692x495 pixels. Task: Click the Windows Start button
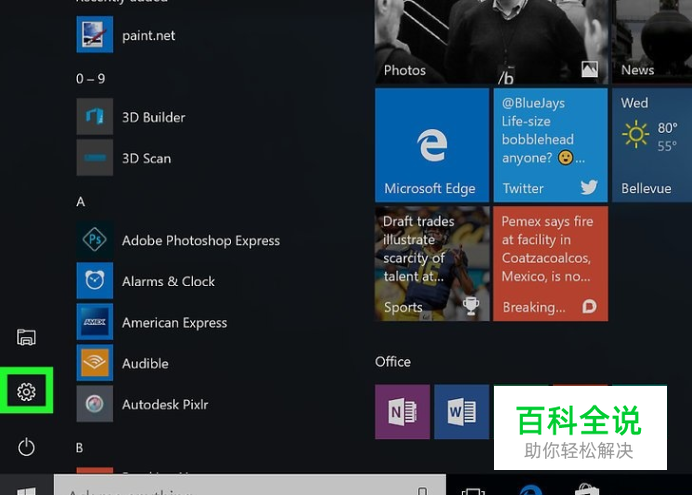tap(26, 485)
